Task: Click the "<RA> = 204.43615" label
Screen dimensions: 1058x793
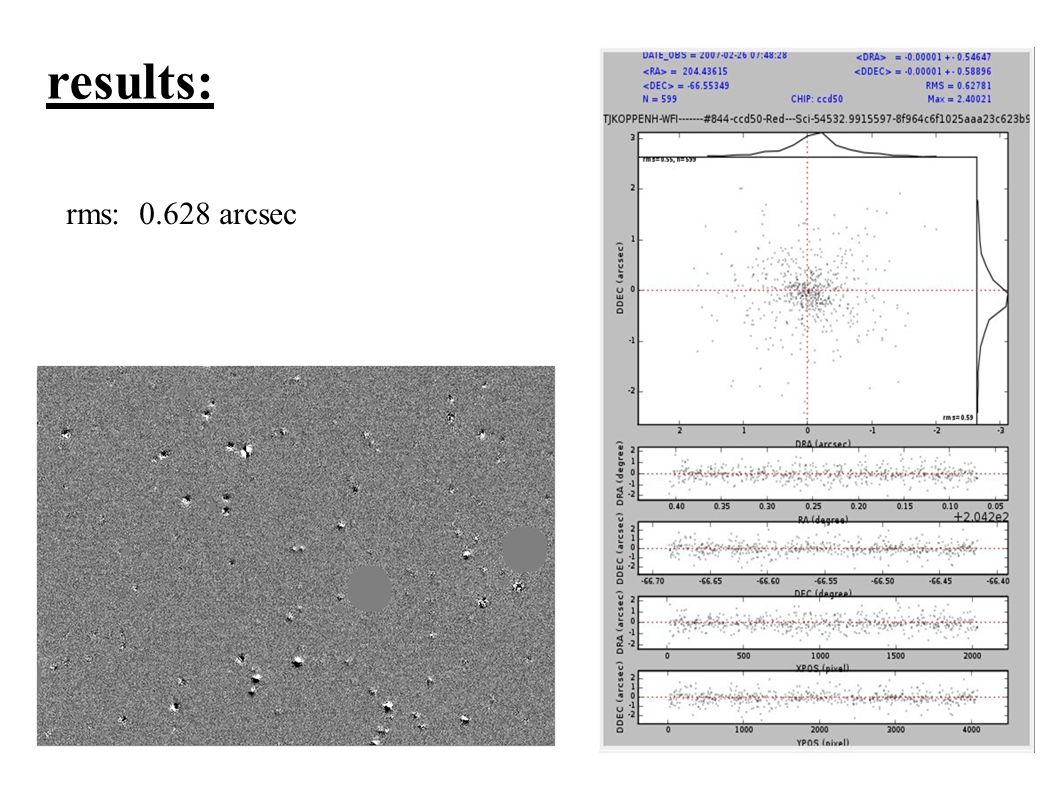Action: [685, 71]
